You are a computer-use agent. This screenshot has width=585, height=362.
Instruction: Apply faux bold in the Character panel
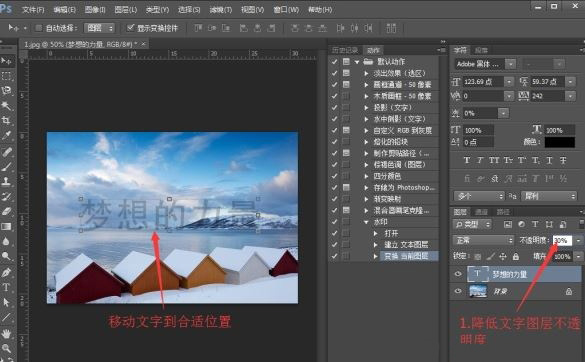pyautogui.click(x=466, y=160)
